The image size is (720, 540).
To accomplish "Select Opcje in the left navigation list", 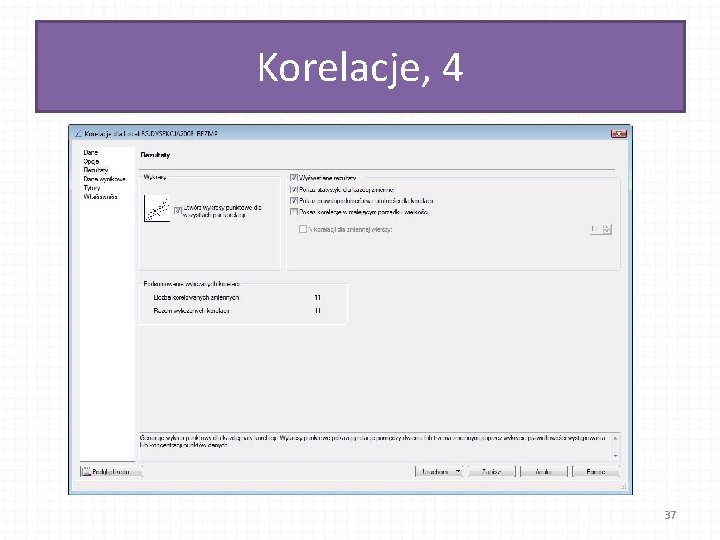I will click(91, 161).
